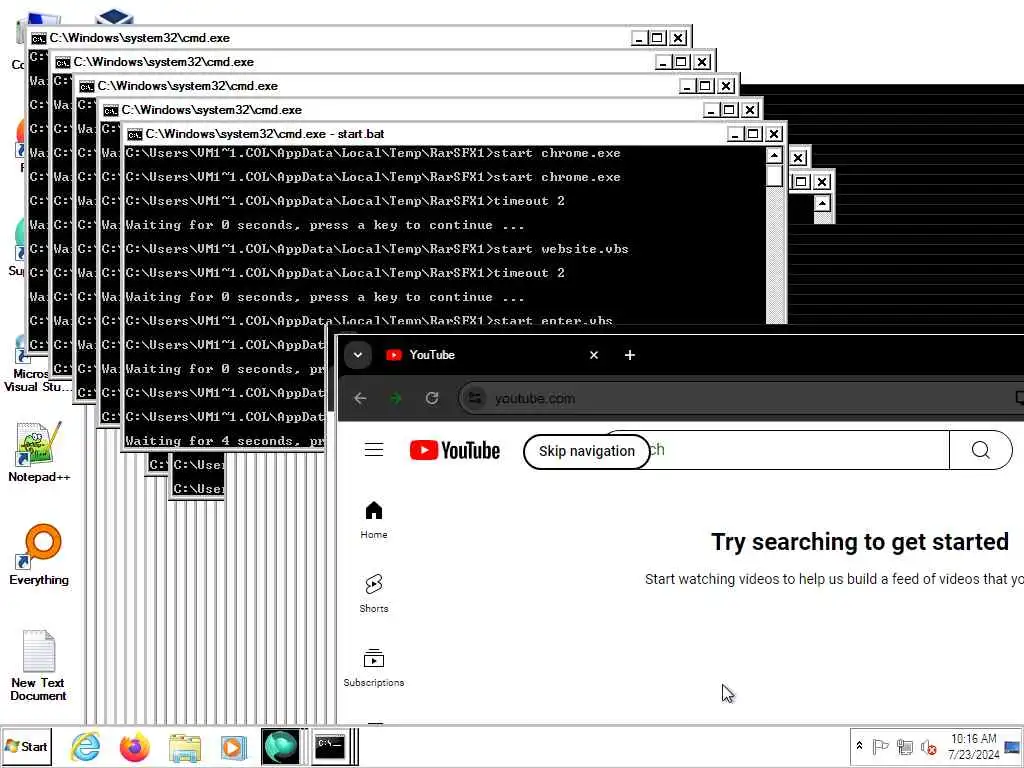Click the YouTube search field

[797, 450]
